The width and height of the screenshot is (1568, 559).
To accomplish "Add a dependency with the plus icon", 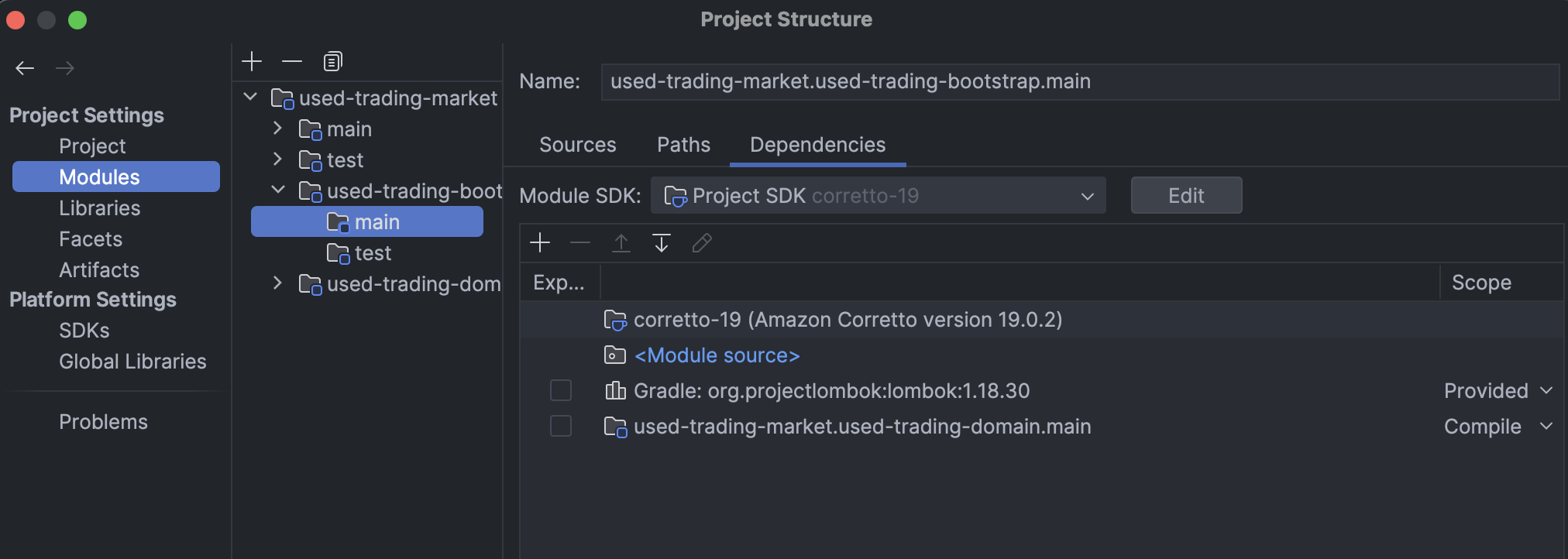I will tap(540, 243).
